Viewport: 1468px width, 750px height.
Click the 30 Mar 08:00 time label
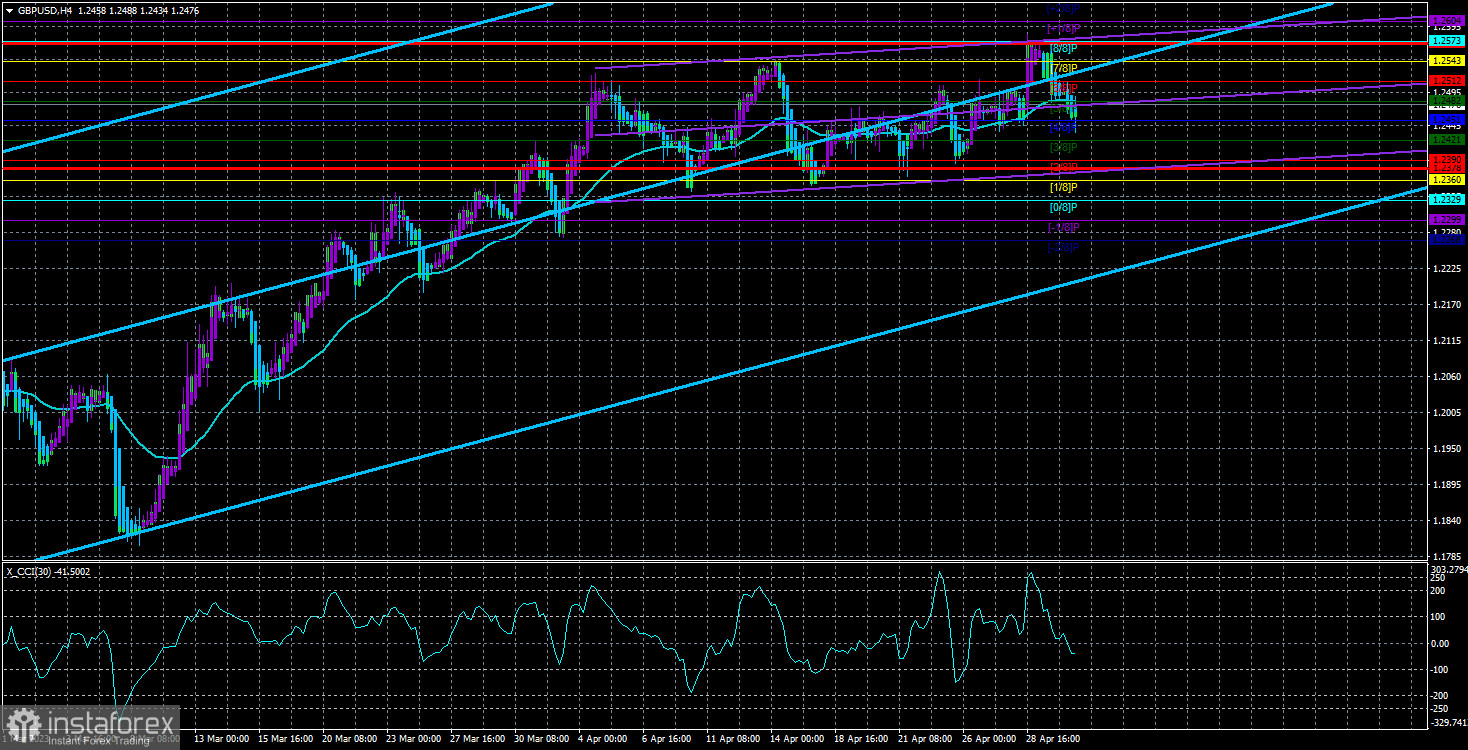pyautogui.click(x=541, y=739)
